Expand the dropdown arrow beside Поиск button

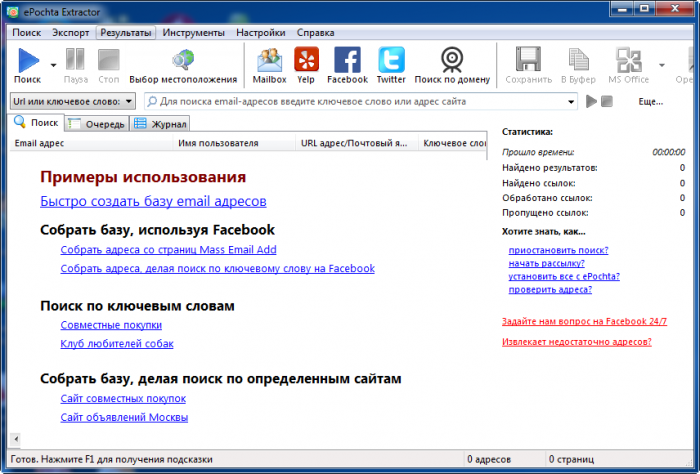point(53,64)
